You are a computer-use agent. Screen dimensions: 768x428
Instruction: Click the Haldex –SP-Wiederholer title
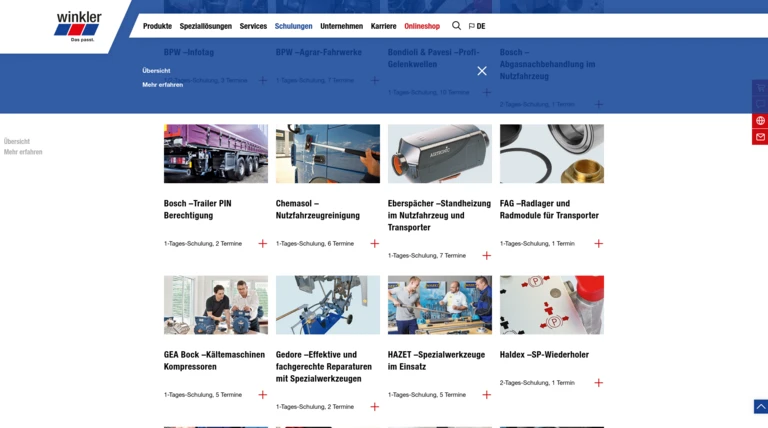tap(544, 355)
